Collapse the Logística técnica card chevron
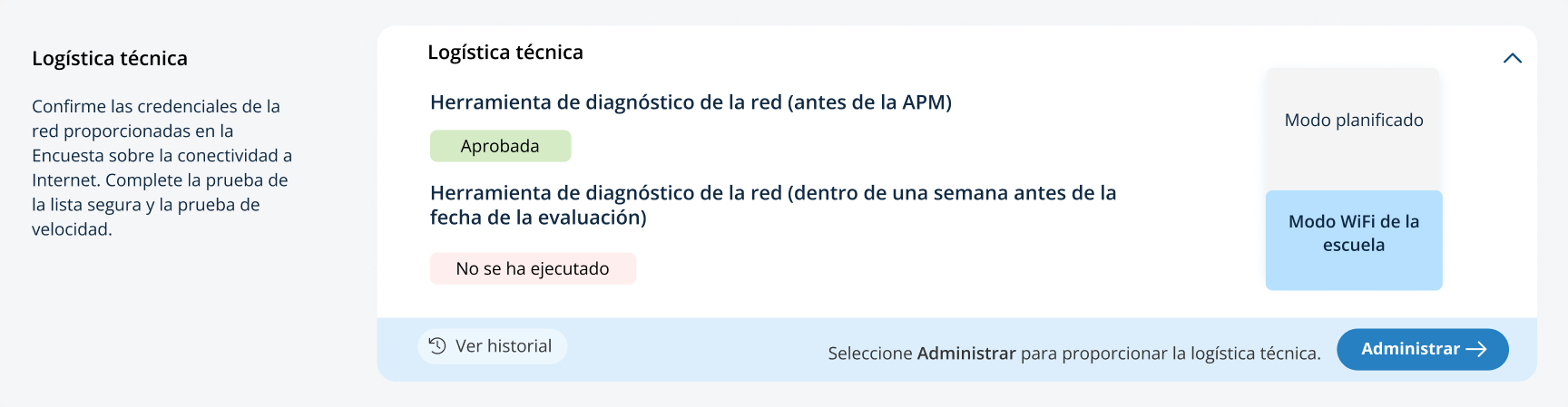Image resolution: width=1568 pixels, height=407 pixels. 1512,58
